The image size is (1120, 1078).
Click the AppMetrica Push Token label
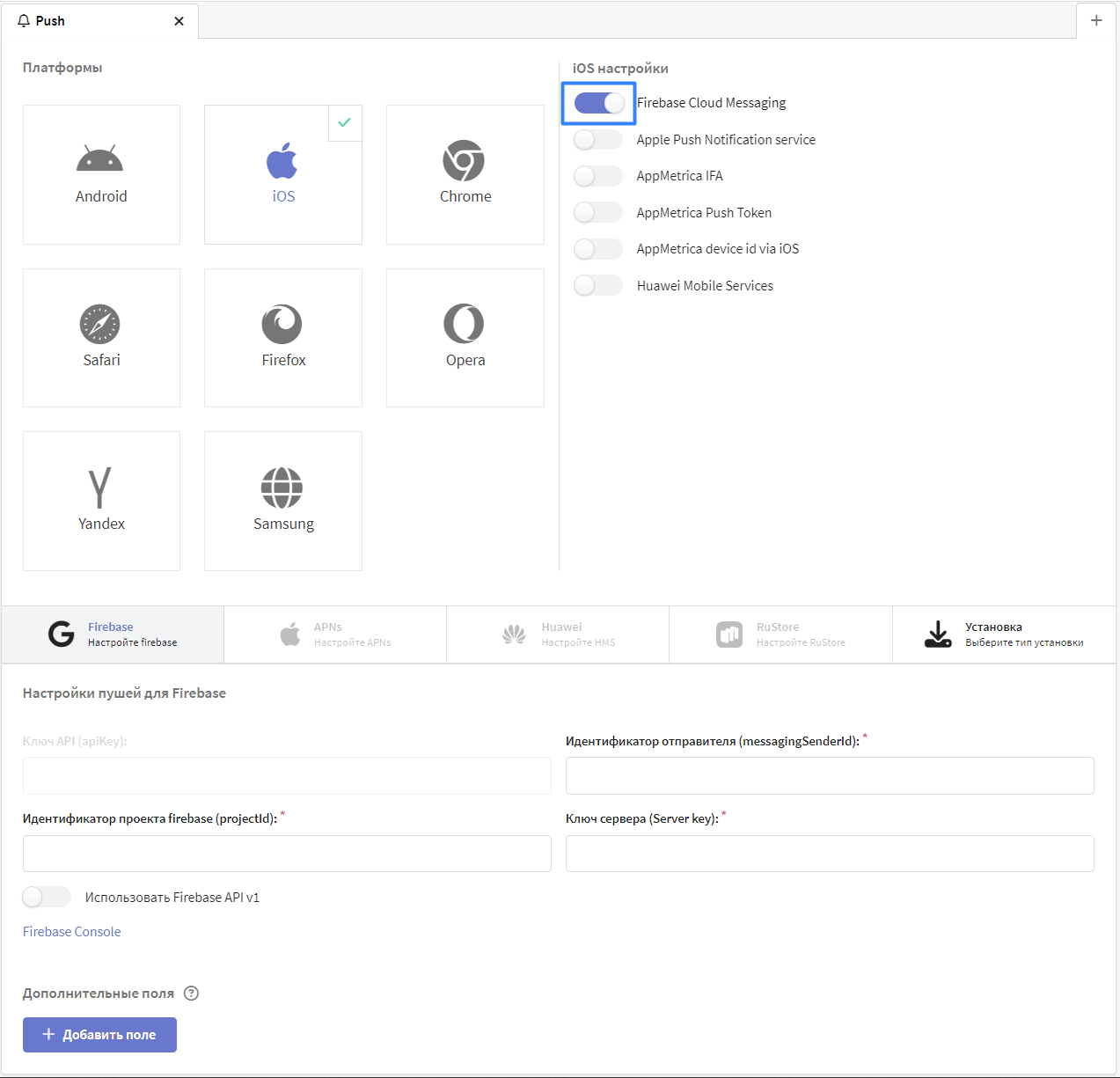(x=704, y=213)
